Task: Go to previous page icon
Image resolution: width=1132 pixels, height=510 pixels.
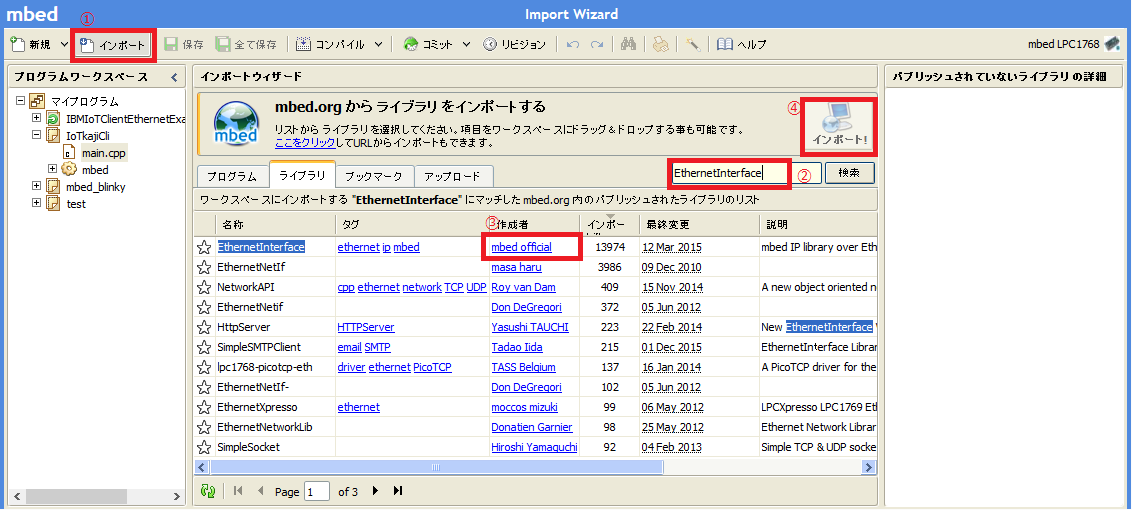Action: 261,491
